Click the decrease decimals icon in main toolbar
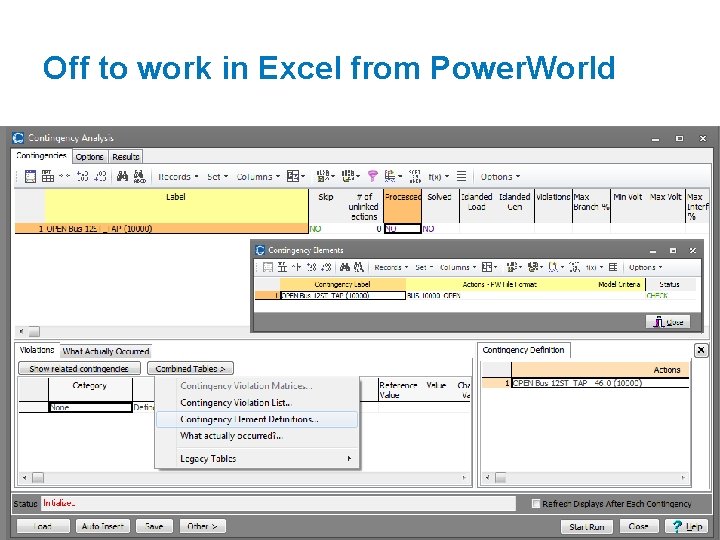The image size is (720, 540). point(100,176)
